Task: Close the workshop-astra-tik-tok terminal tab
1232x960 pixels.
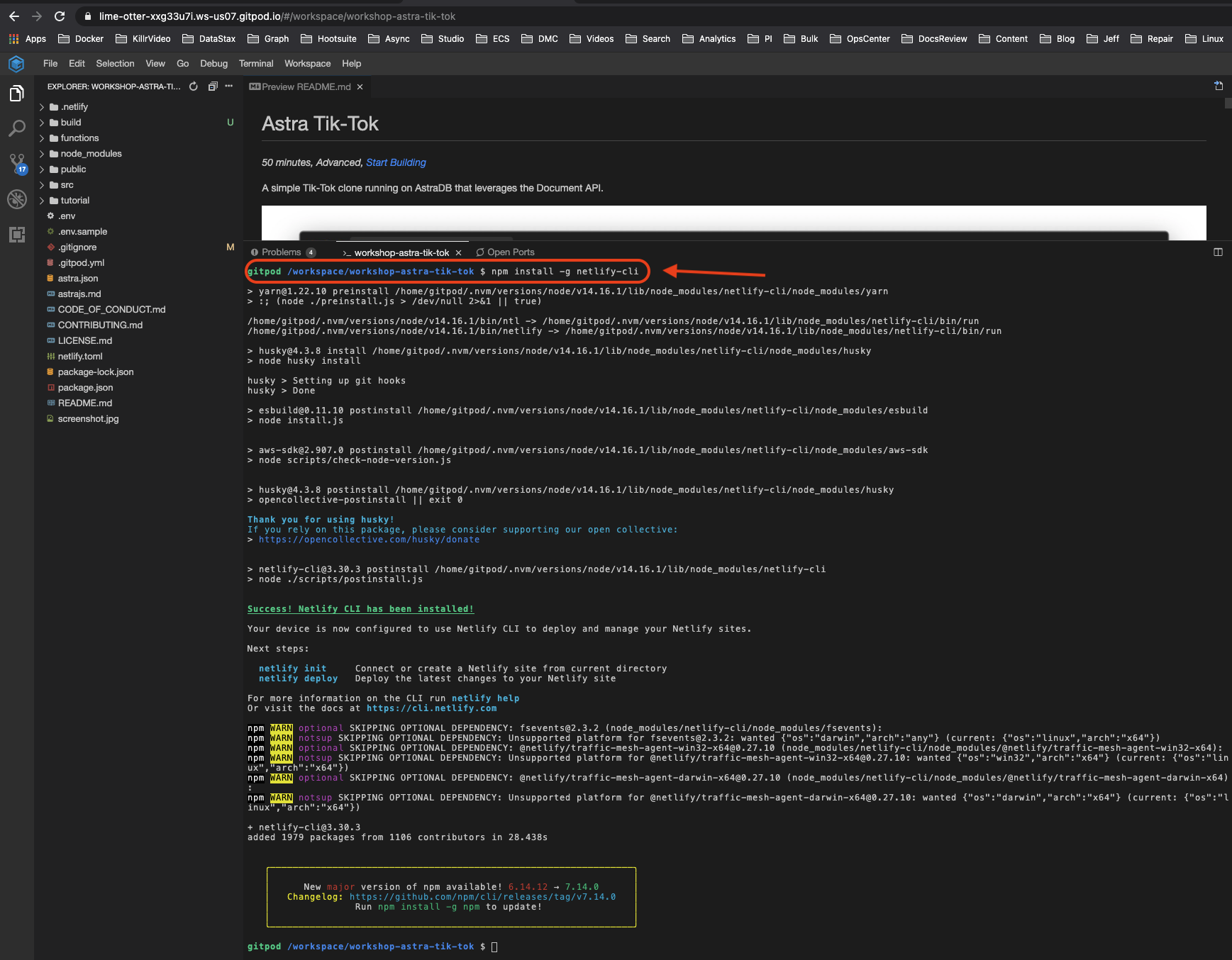Action: tap(458, 252)
